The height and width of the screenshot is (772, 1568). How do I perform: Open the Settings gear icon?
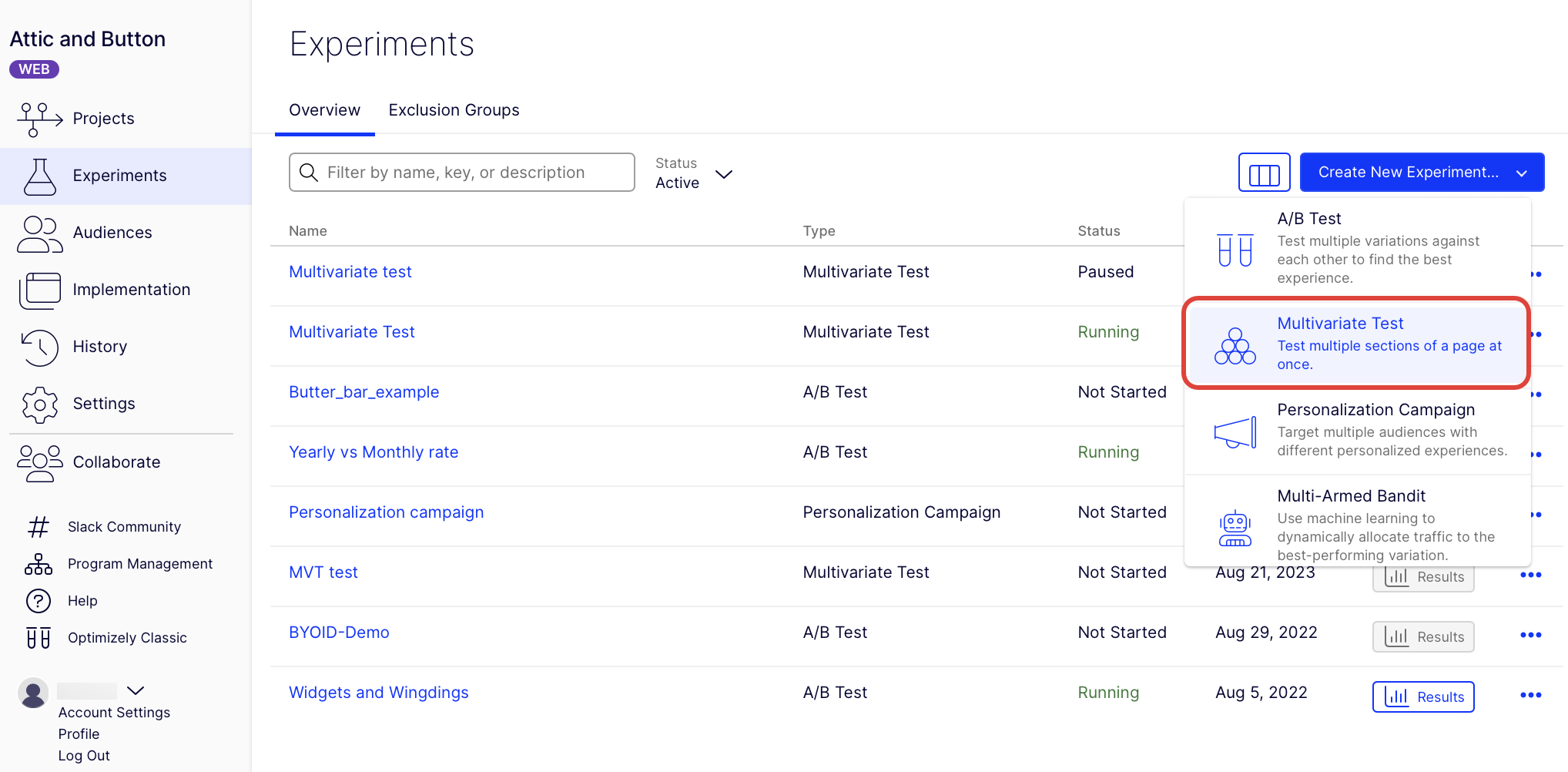39,404
